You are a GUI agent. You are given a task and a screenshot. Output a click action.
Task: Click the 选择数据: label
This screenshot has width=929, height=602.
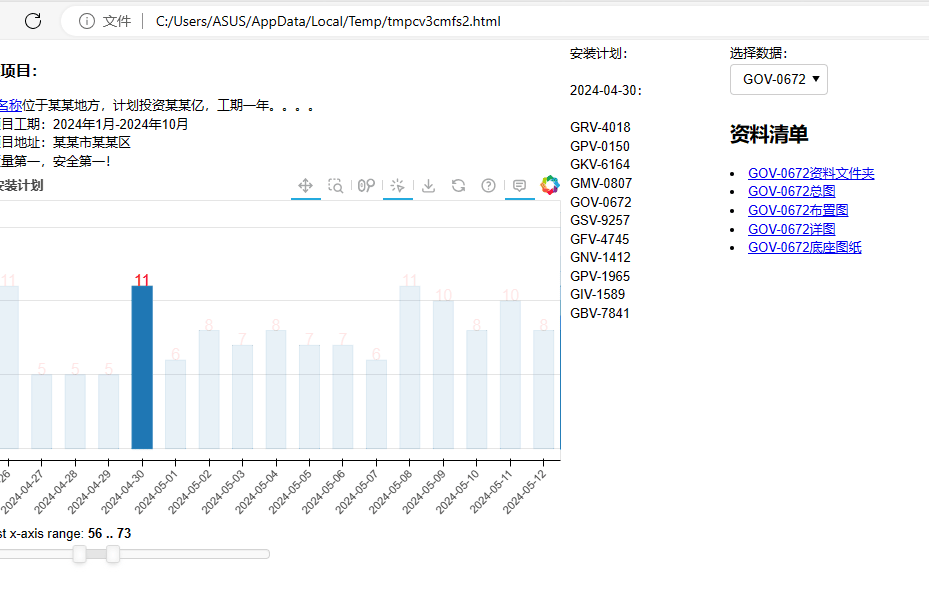point(758,54)
